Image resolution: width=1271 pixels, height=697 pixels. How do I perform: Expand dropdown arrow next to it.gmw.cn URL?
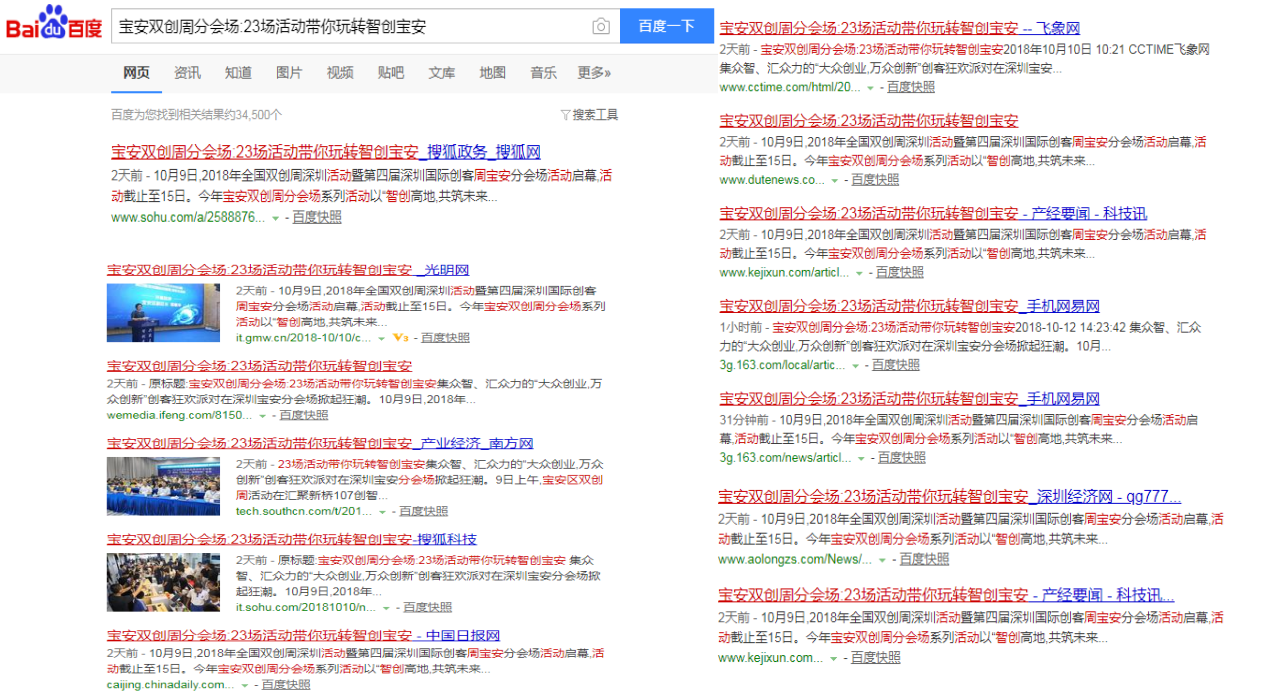click(x=383, y=338)
